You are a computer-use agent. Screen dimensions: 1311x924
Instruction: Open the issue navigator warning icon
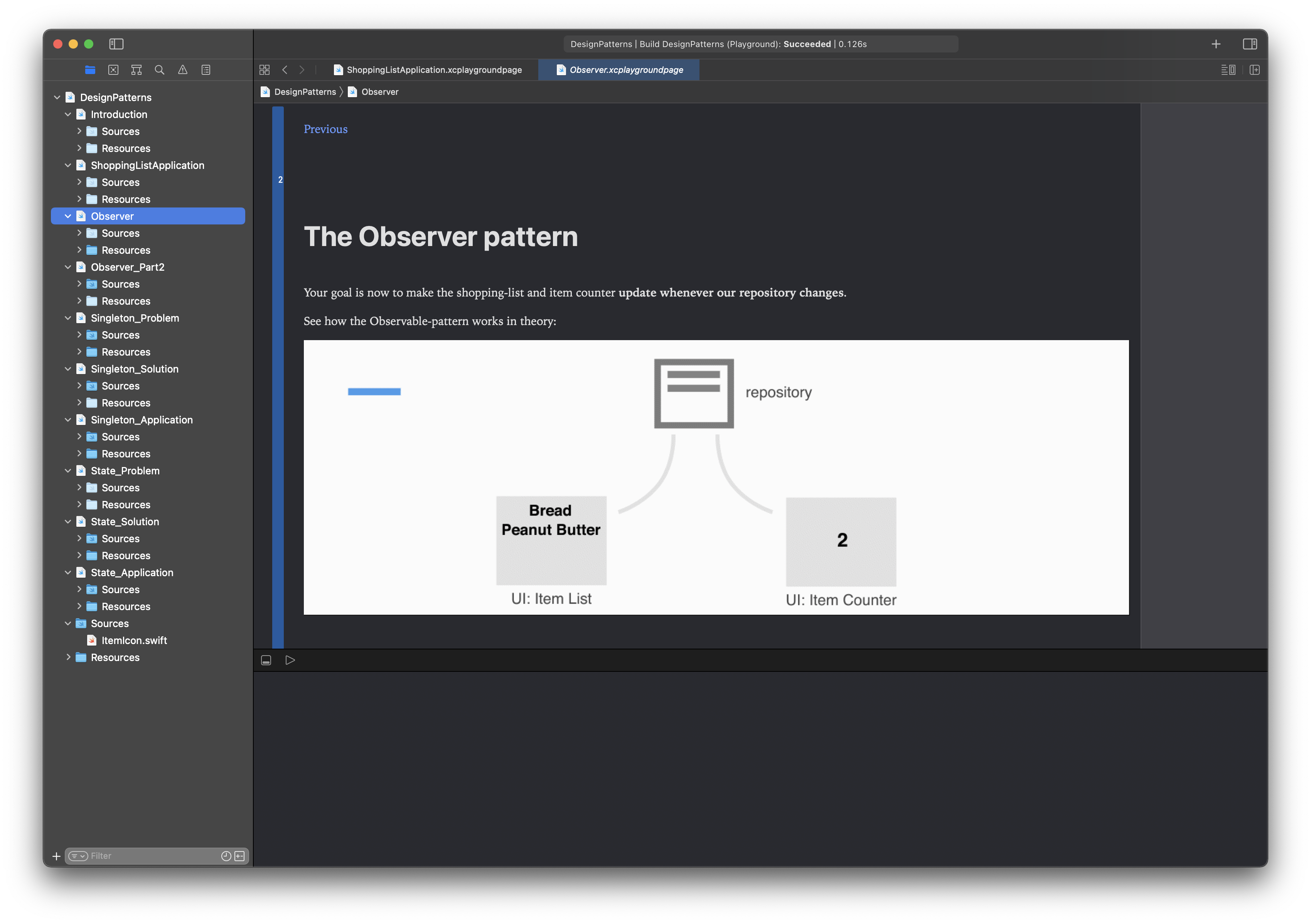point(183,70)
